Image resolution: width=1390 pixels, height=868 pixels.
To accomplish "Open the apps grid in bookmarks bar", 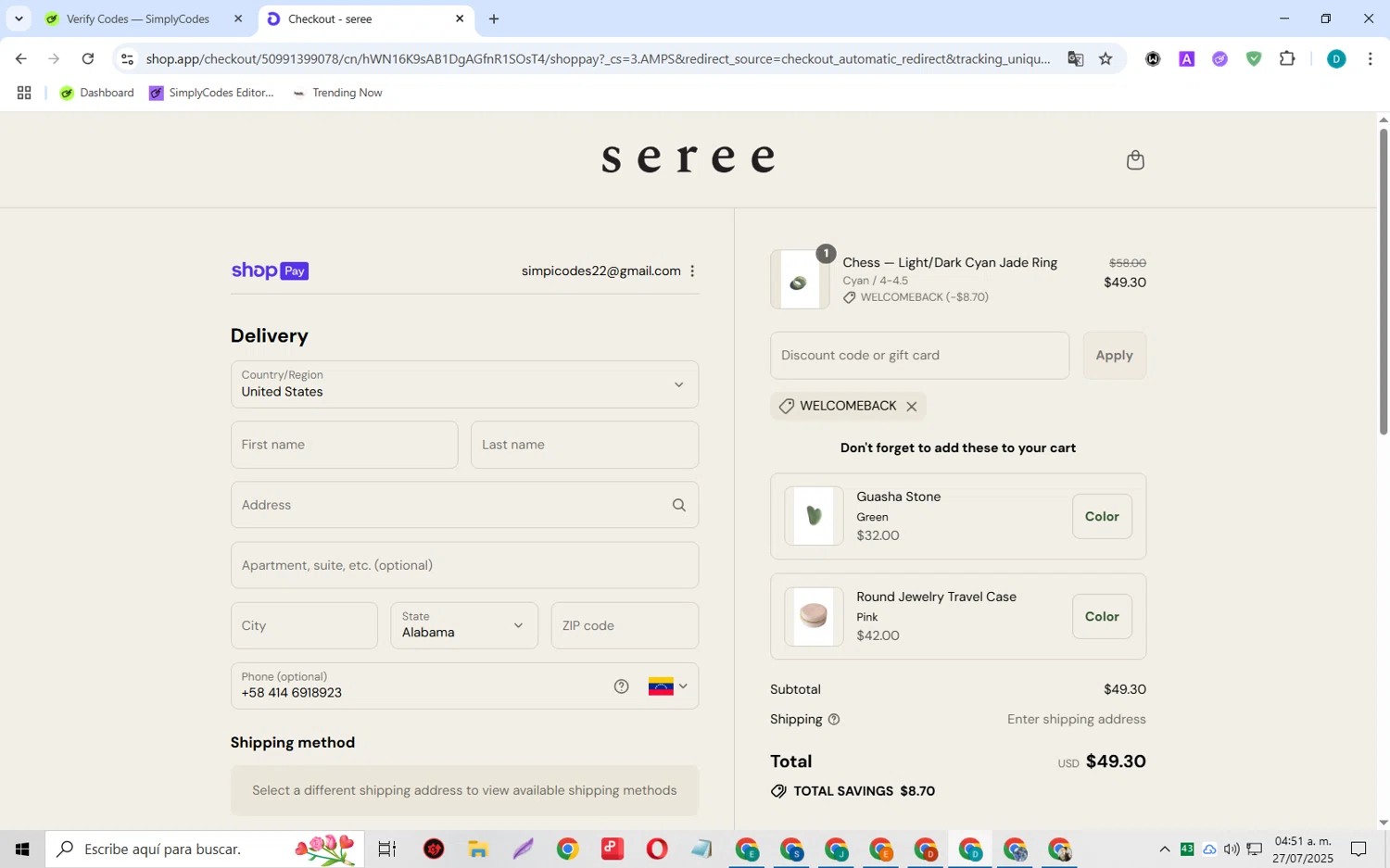I will [24, 93].
